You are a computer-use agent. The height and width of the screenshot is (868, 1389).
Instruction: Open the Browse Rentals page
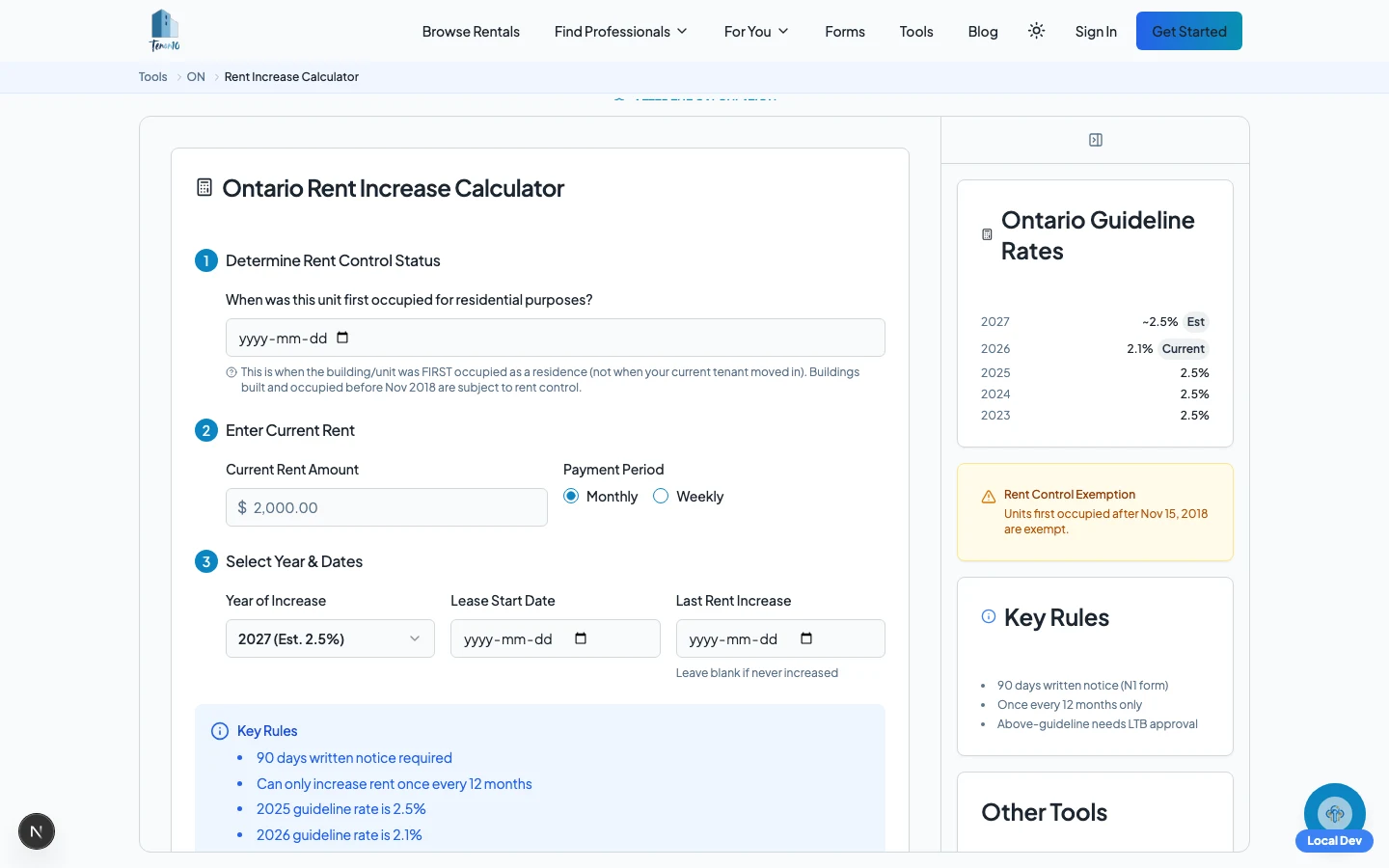(471, 31)
